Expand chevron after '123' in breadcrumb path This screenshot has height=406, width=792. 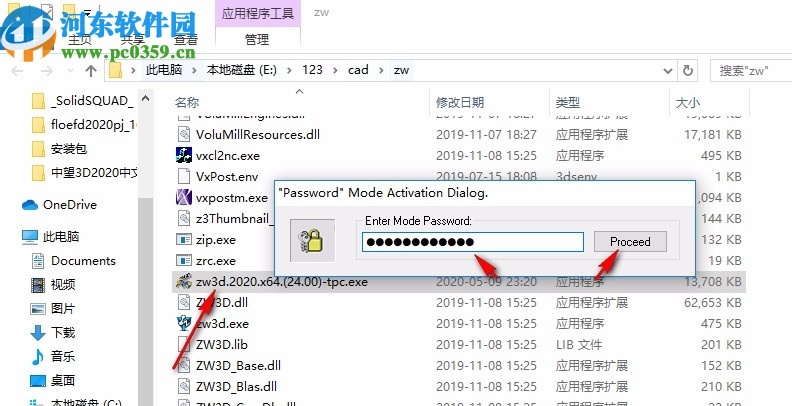coord(336,70)
